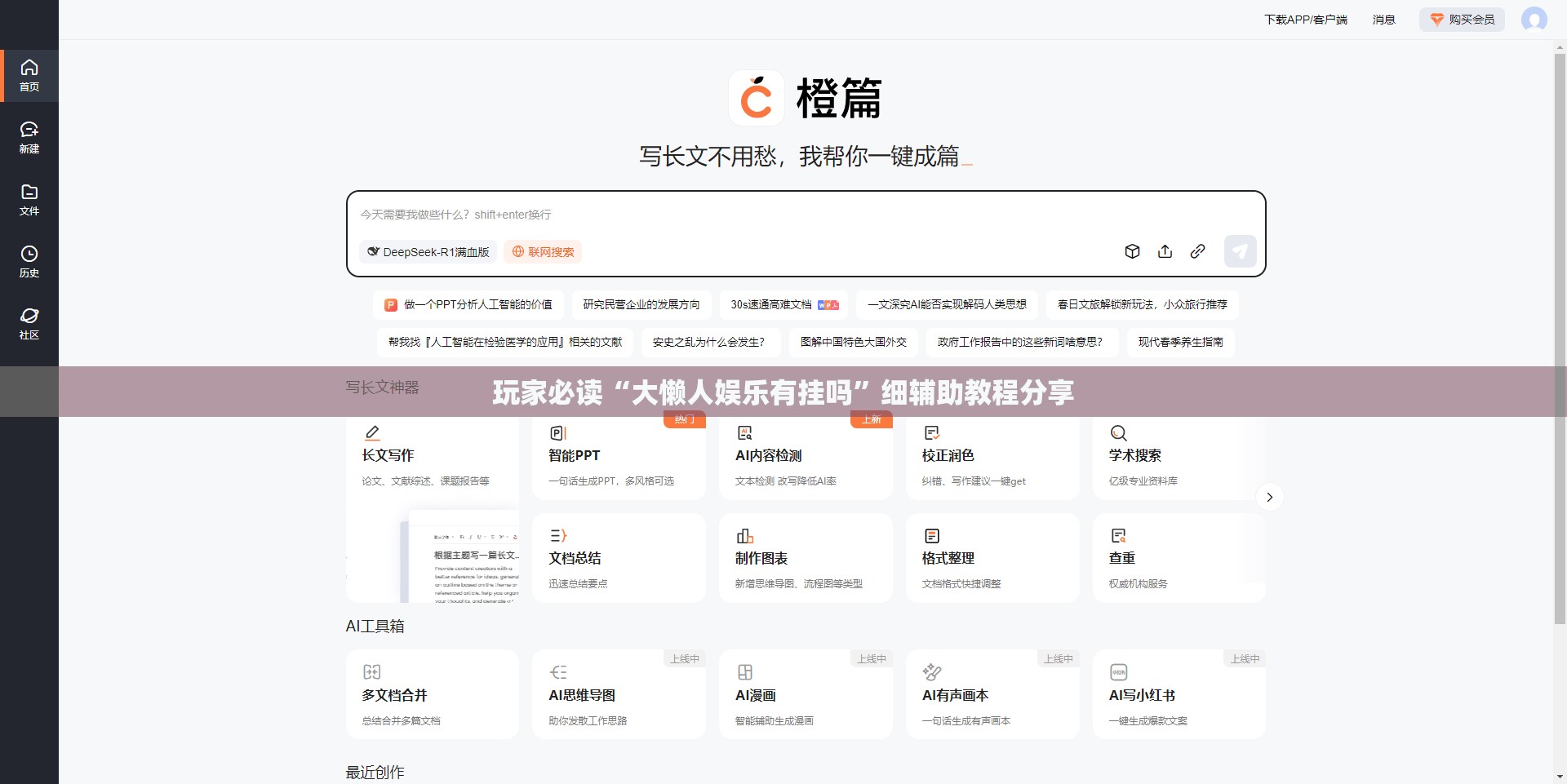Click 迅速总结要点 description
The height and width of the screenshot is (784, 1567).
pyautogui.click(x=578, y=584)
